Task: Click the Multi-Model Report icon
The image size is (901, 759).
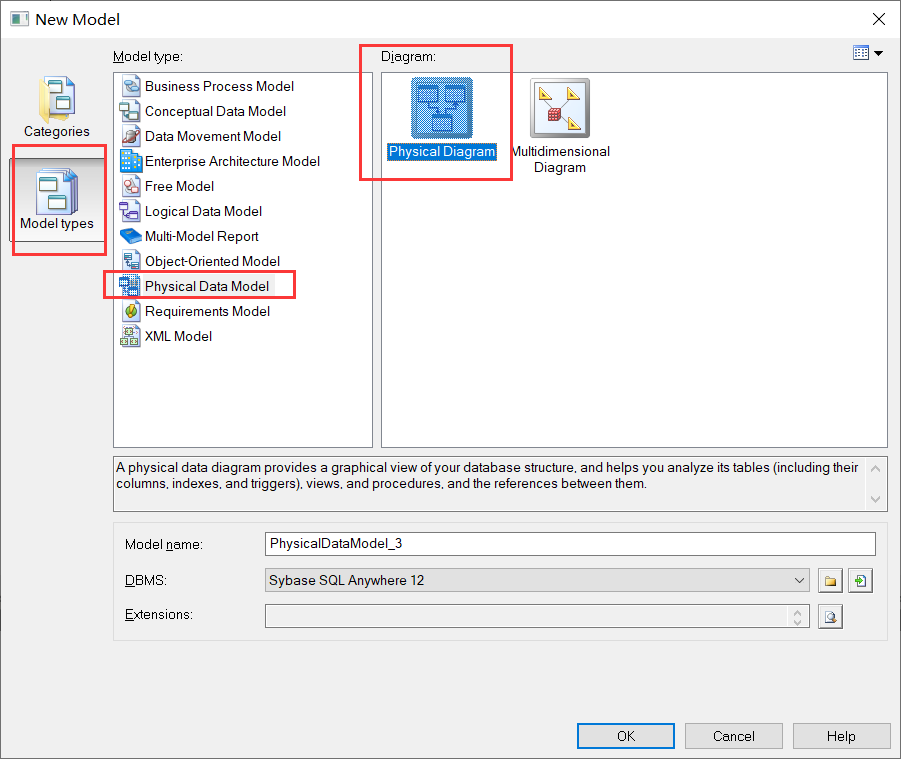Action: [130, 236]
